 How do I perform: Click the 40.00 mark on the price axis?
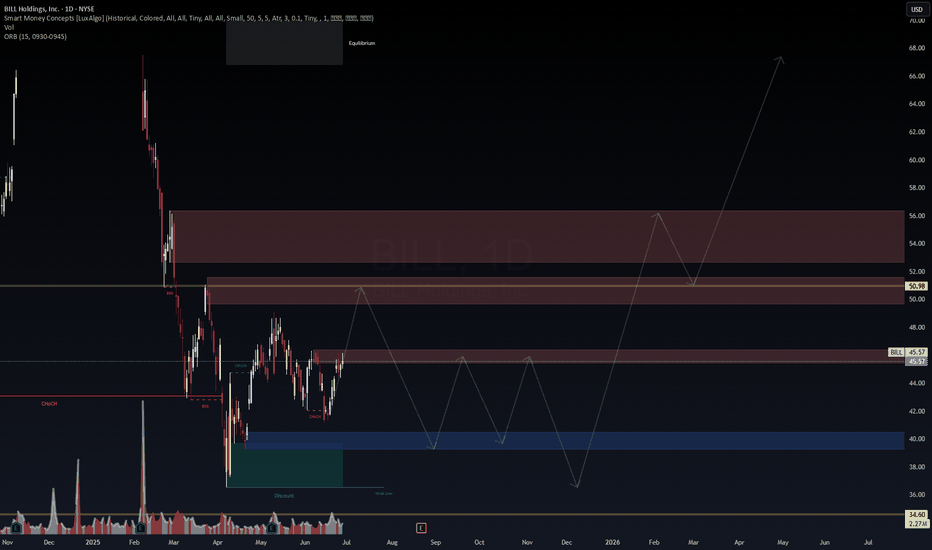tap(917, 439)
